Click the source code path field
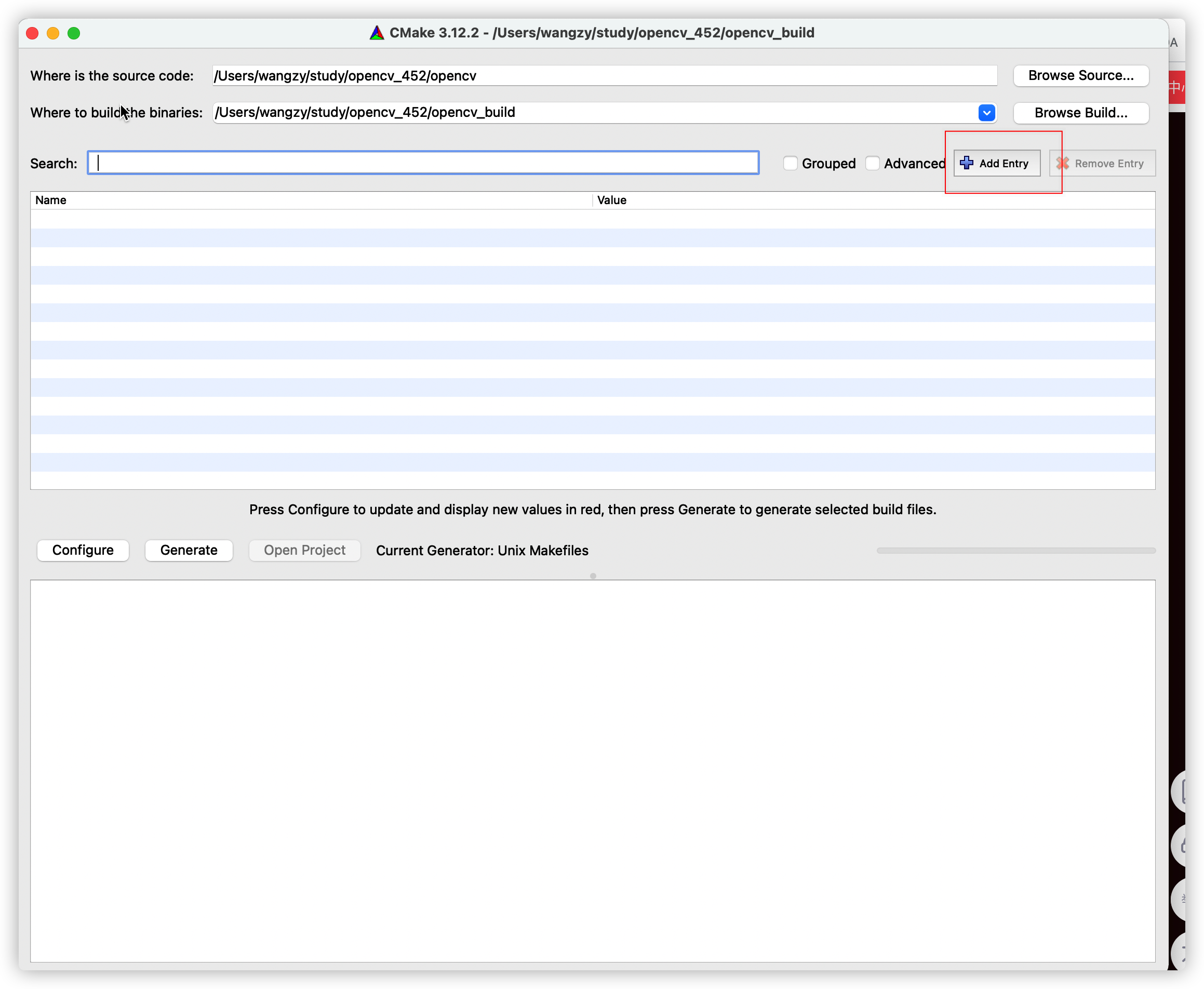This screenshot has height=989, width=1204. (x=604, y=76)
